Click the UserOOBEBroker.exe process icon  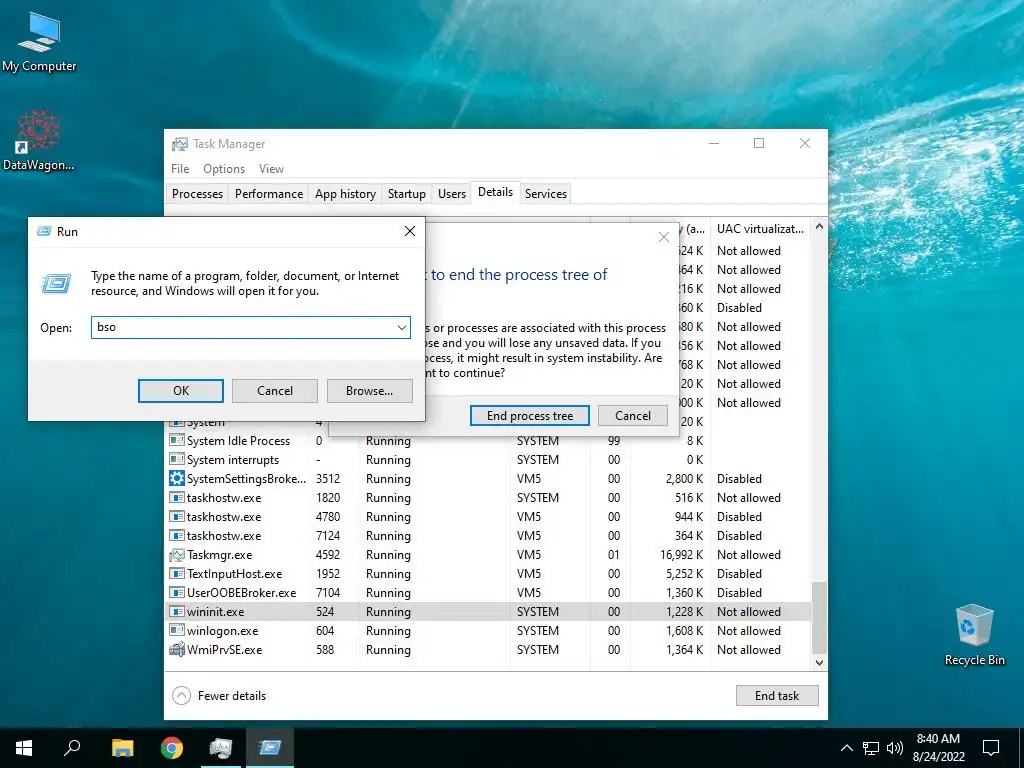[176, 593]
